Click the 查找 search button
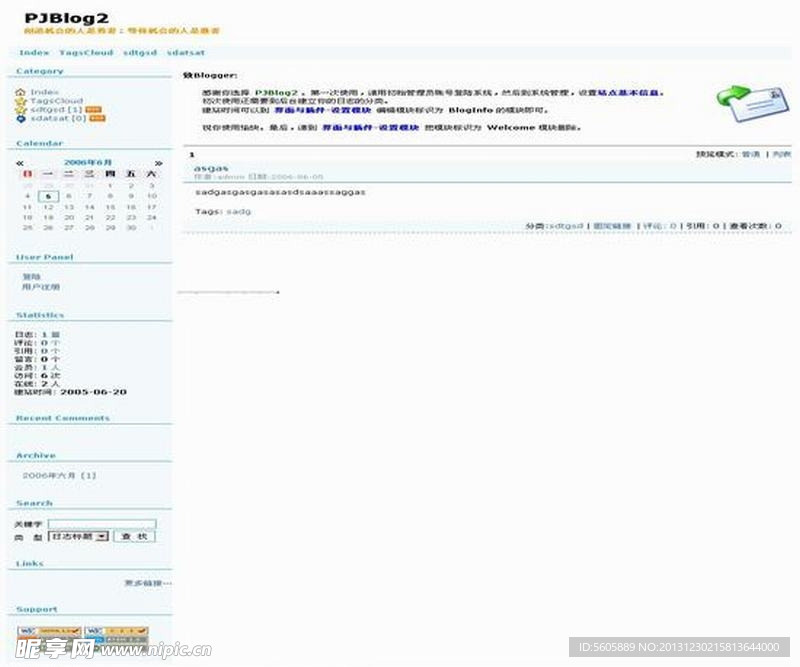 (x=135, y=536)
